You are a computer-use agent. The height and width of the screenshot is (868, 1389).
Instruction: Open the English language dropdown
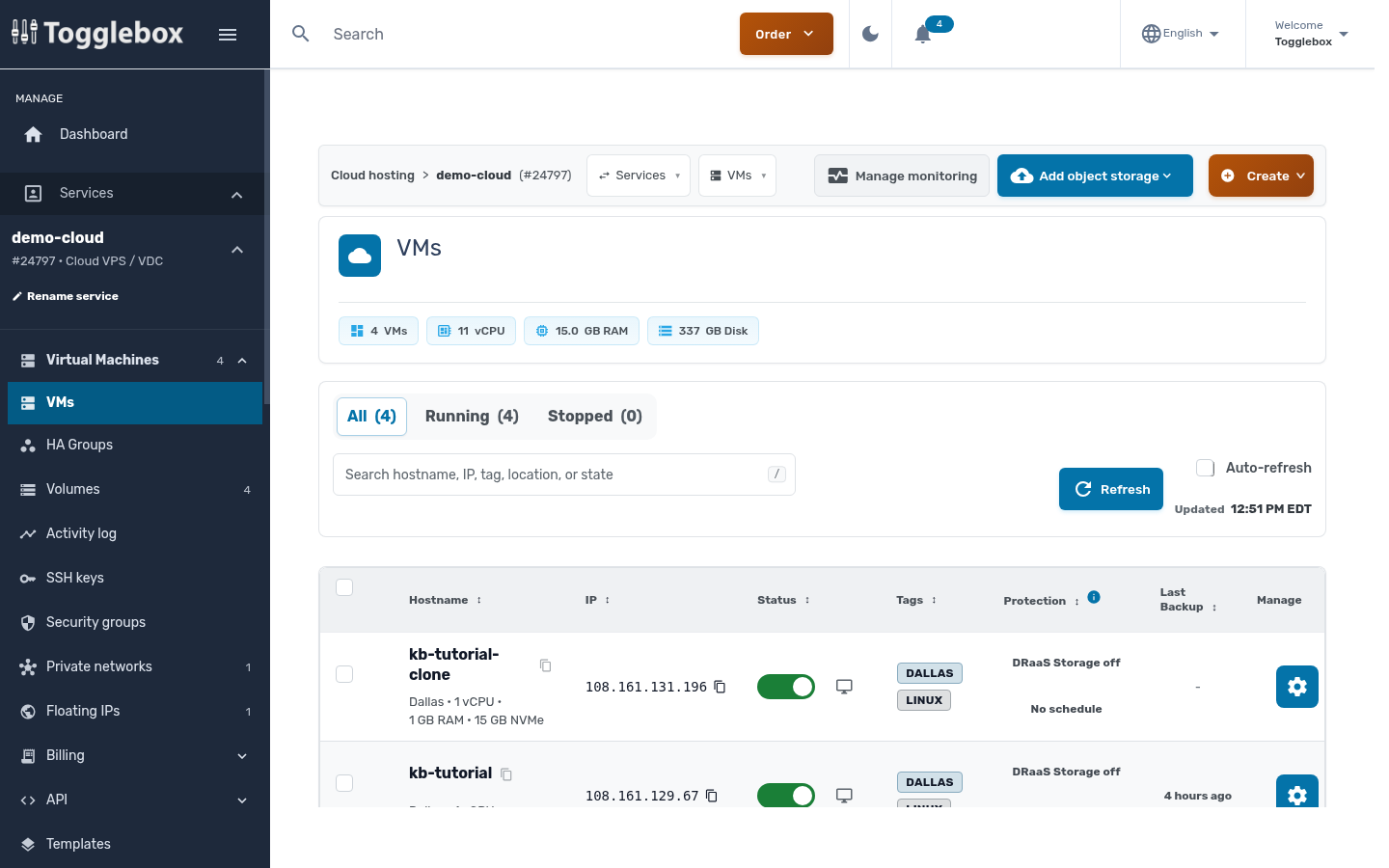click(x=1181, y=34)
